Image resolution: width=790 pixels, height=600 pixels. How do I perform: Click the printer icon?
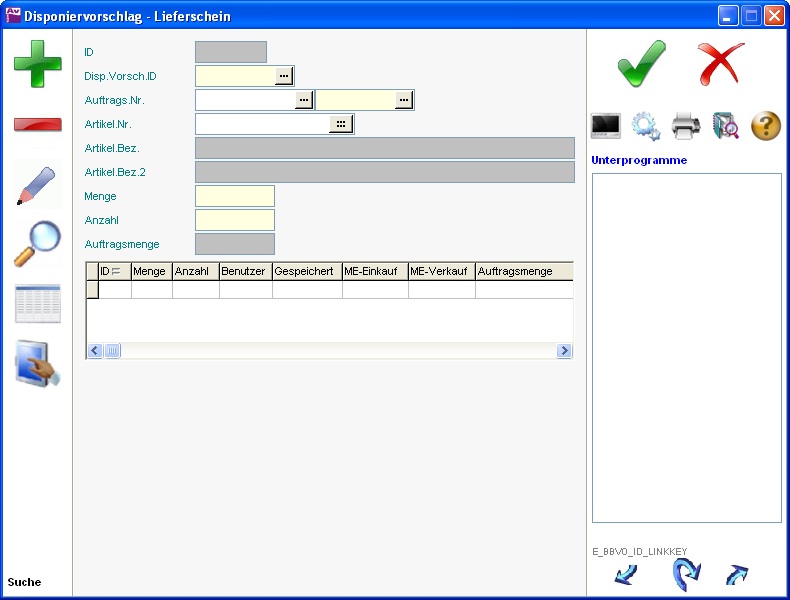click(x=686, y=126)
